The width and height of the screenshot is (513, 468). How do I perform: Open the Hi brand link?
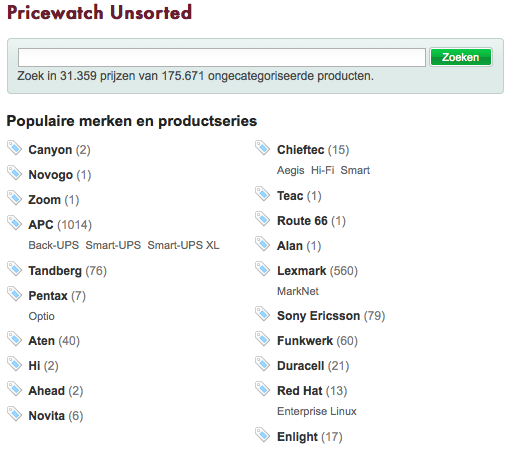coord(34,366)
